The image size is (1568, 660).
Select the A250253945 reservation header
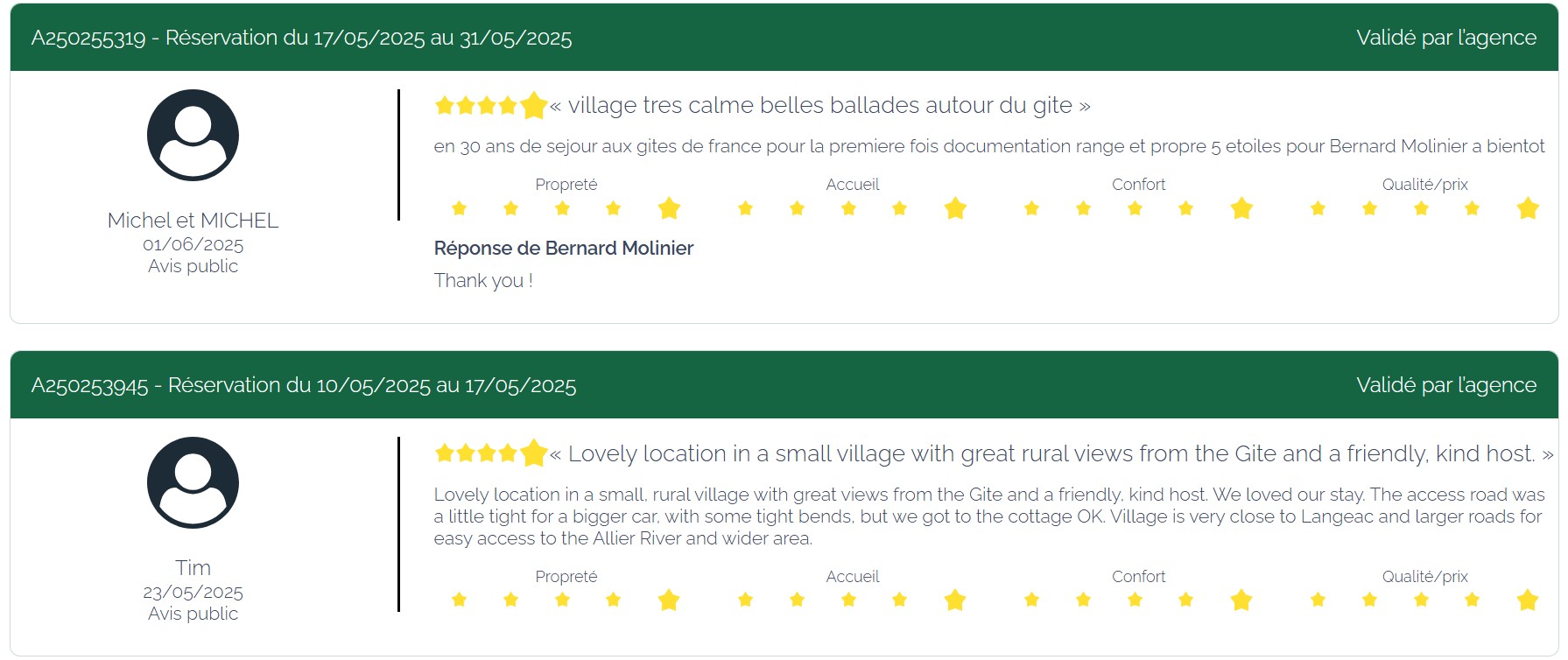(x=304, y=386)
